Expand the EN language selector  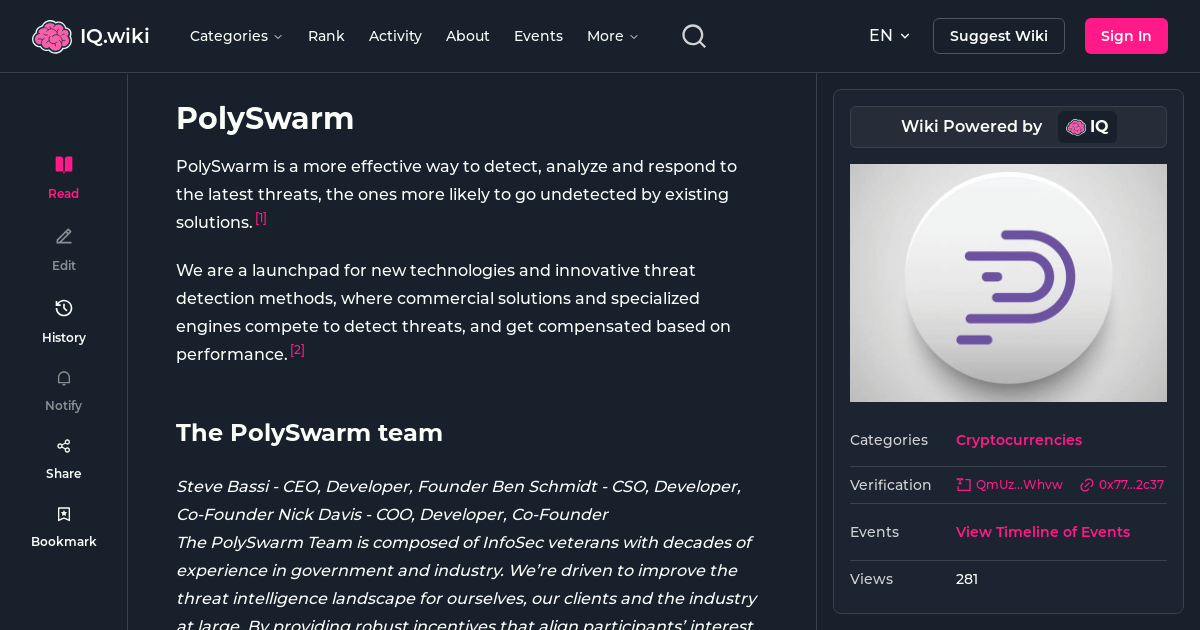click(x=889, y=35)
